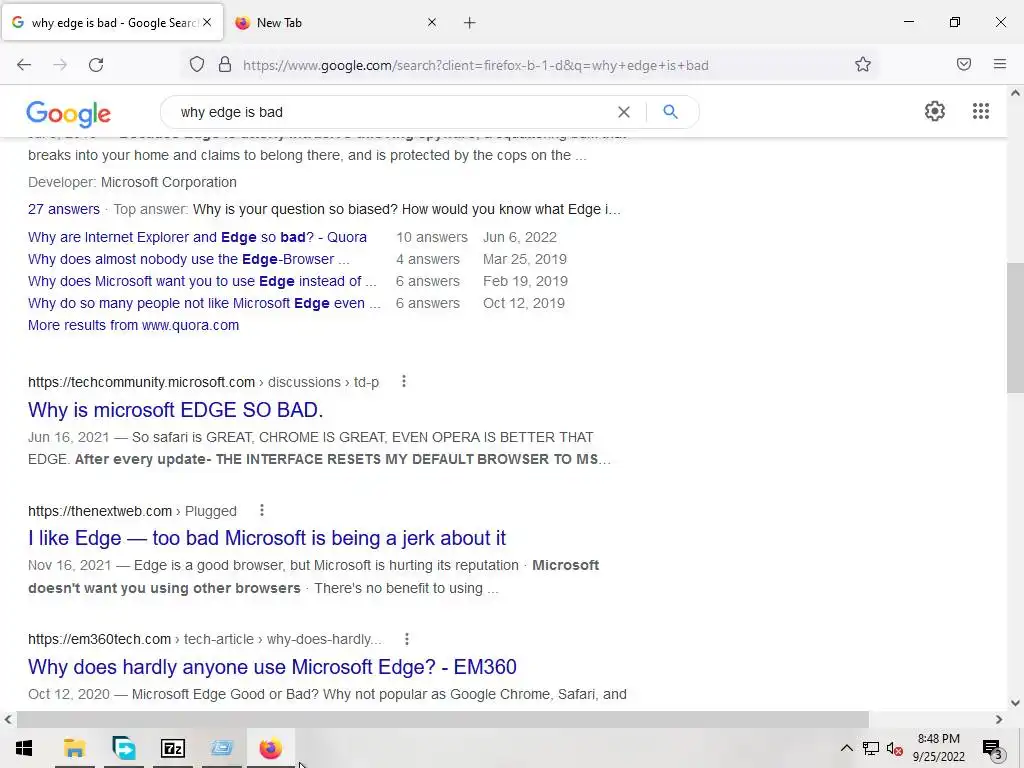Reload the current page
This screenshot has height=768, width=1024.
[96, 65]
